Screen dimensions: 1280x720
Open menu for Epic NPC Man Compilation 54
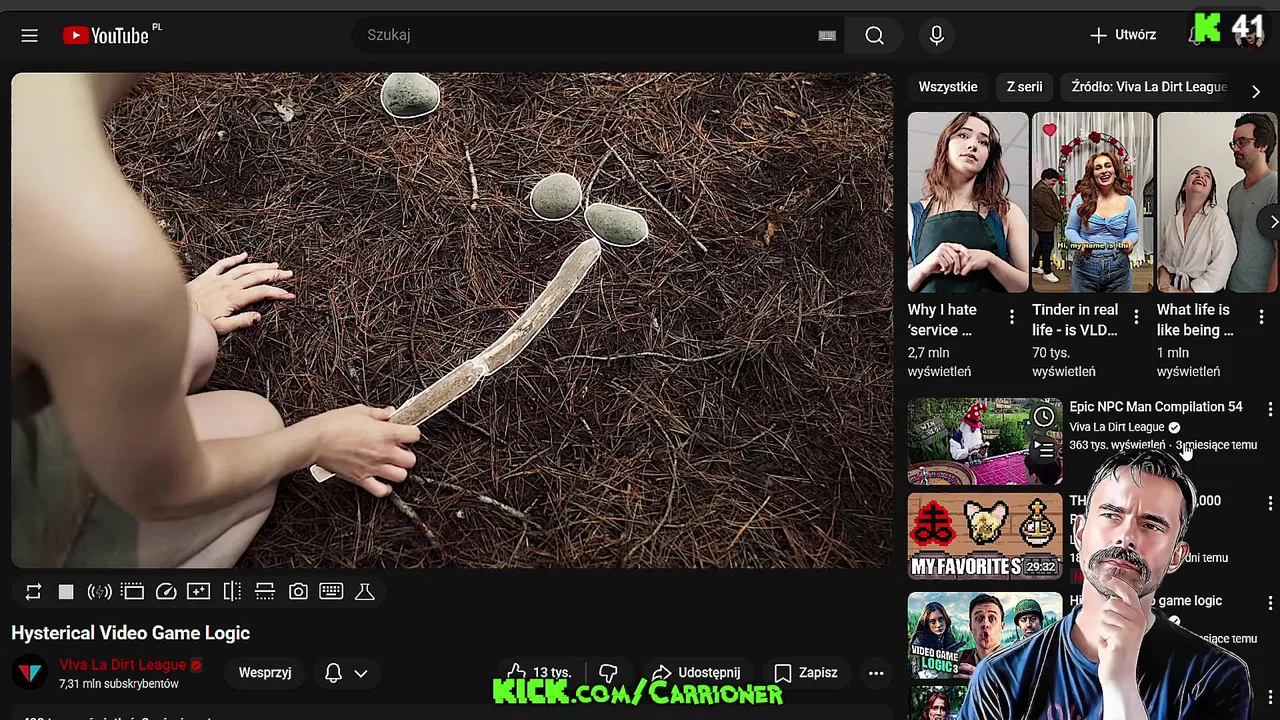[x=1270, y=409]
